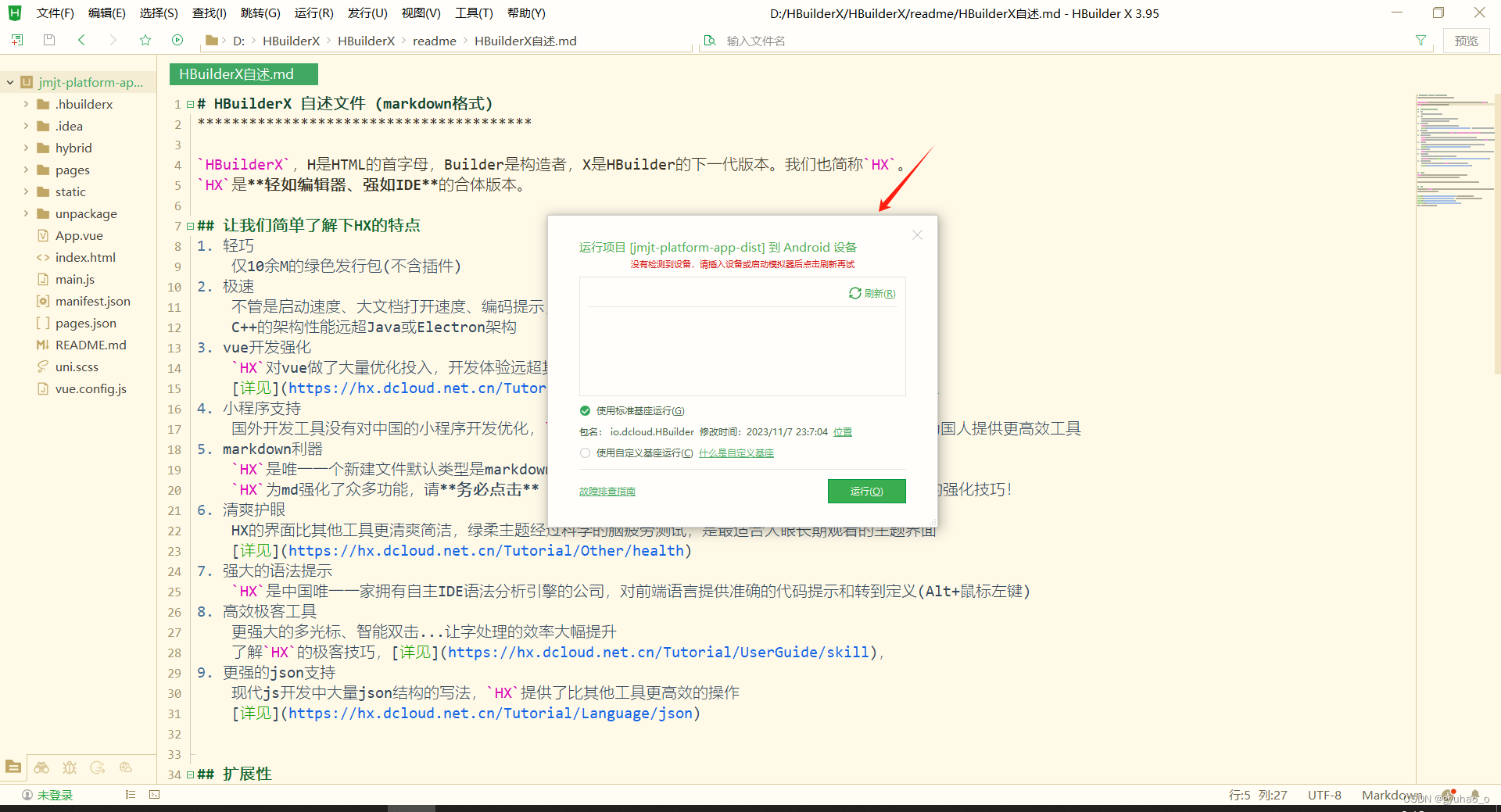Click readme in the breadcrumb path

click(435, 41)
